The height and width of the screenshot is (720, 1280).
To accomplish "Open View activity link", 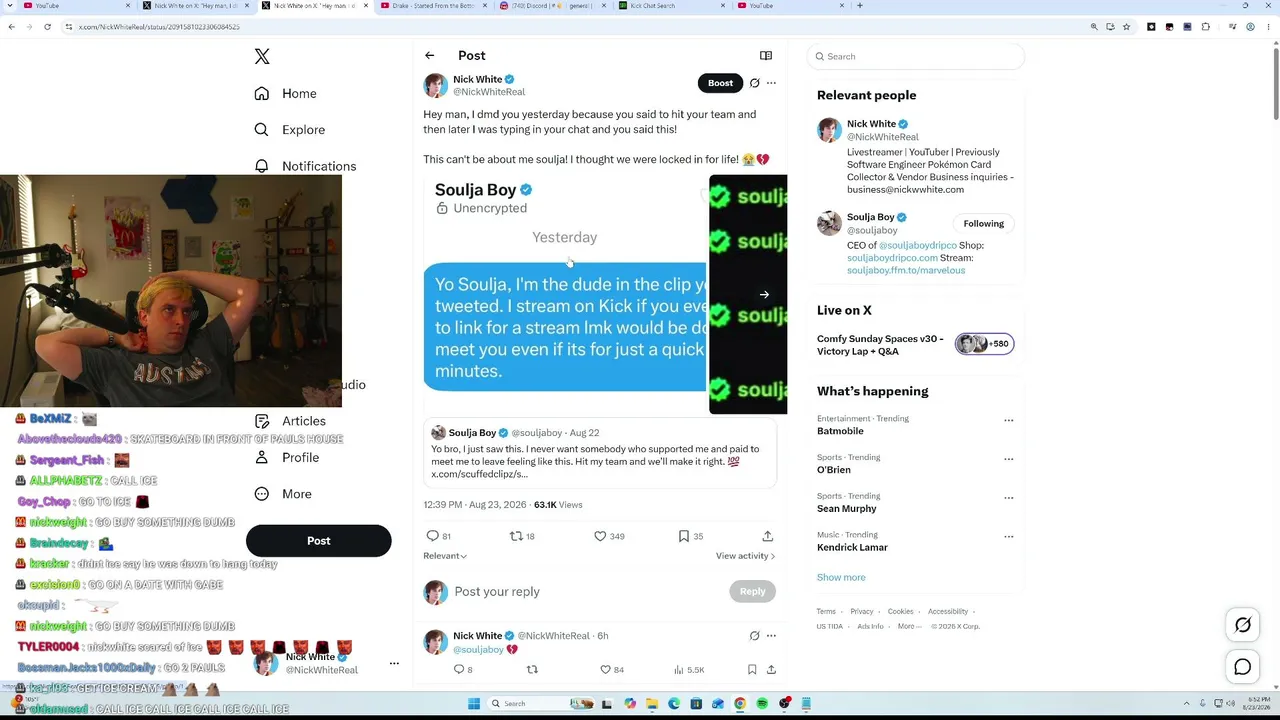I will [745, 556].
